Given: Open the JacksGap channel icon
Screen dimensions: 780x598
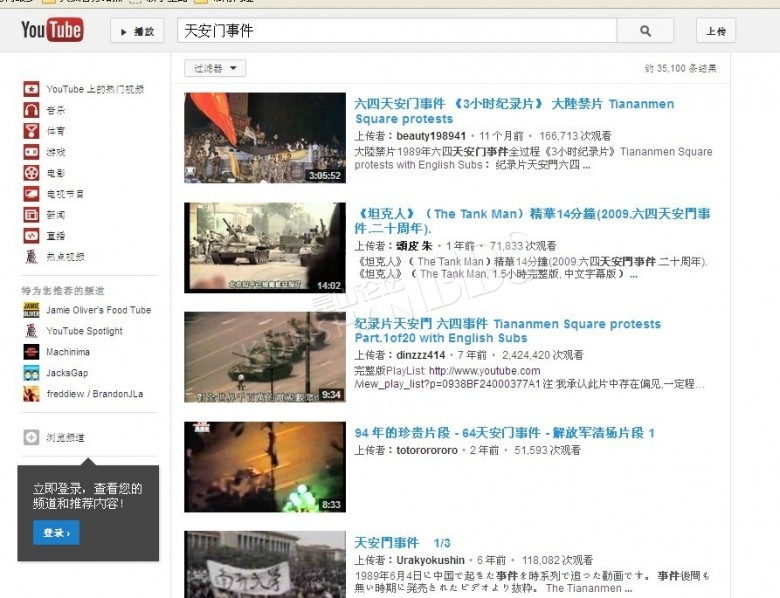Looking at the screenshot, I should point(31,372).
